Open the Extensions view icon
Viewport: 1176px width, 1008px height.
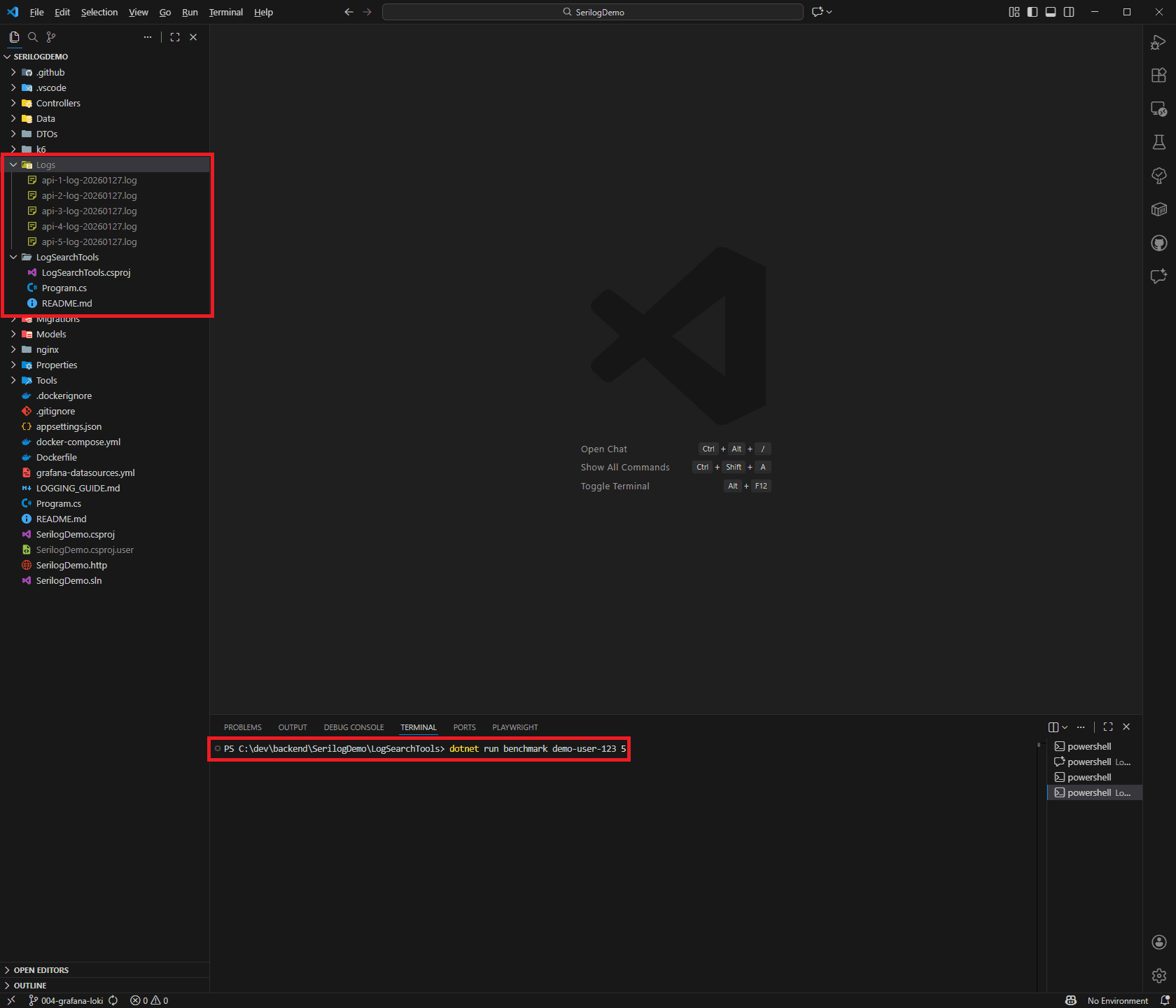(x=1159, y=76)
